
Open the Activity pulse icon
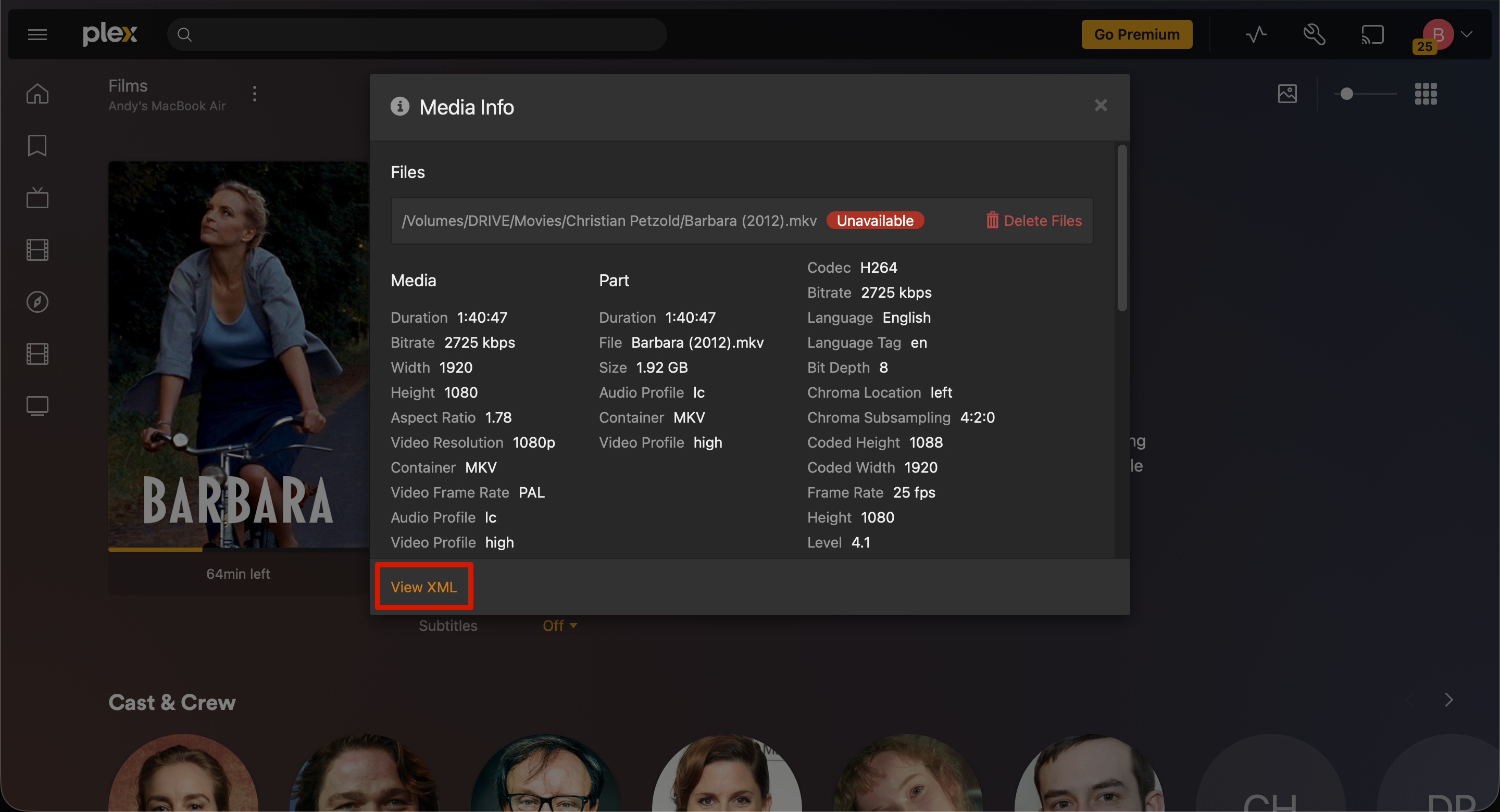point(1256,34)
